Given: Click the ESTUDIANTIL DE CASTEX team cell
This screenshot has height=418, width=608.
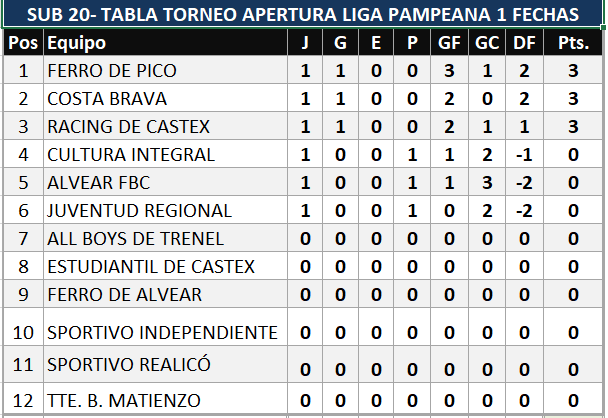Looking at the screenshot, I should tap(150, 267).
